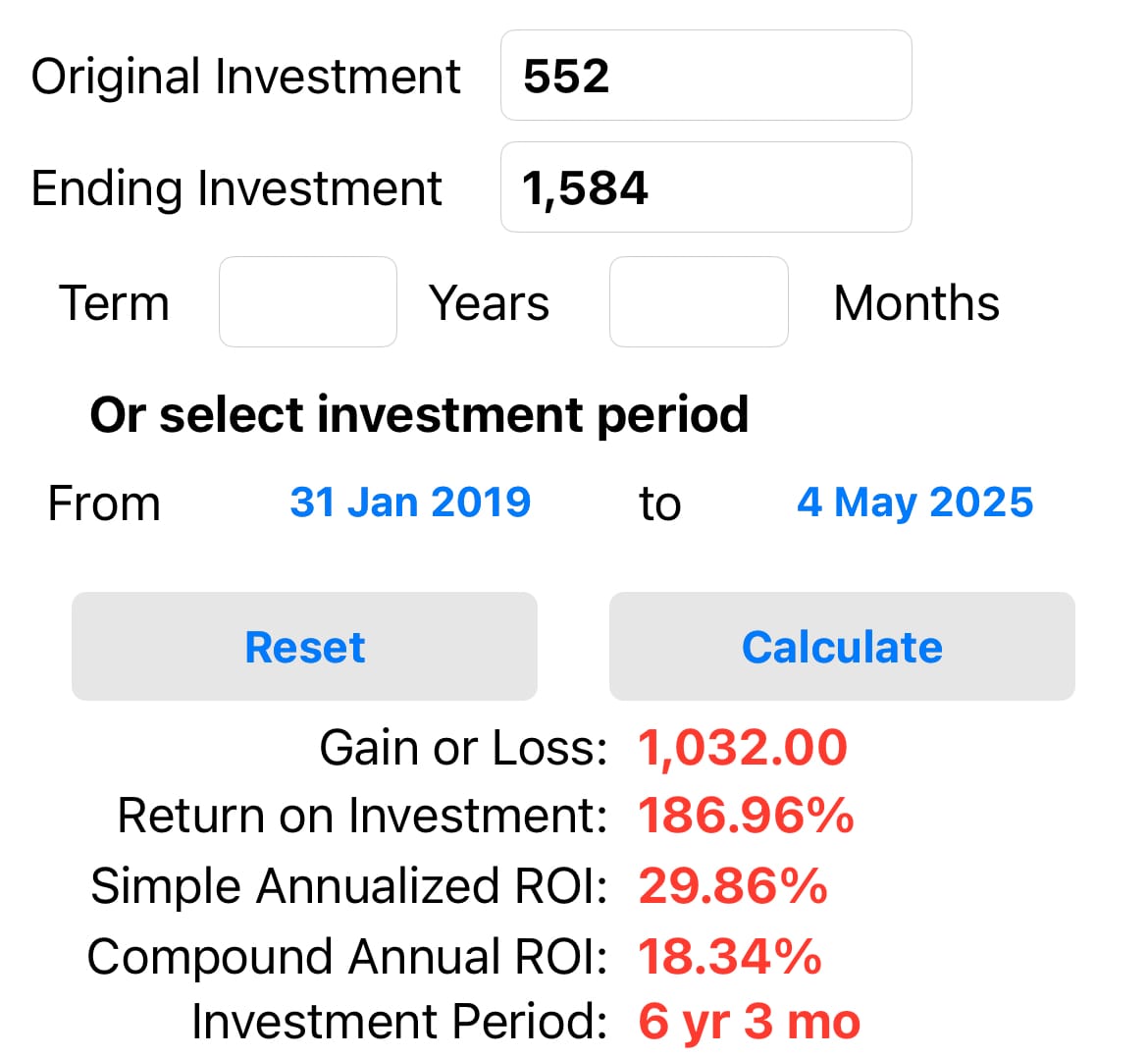Image resolution: width=1148 pixels, height=1057 pixels.
Task: Click the Ending Investment label
Action: [236, 189]
